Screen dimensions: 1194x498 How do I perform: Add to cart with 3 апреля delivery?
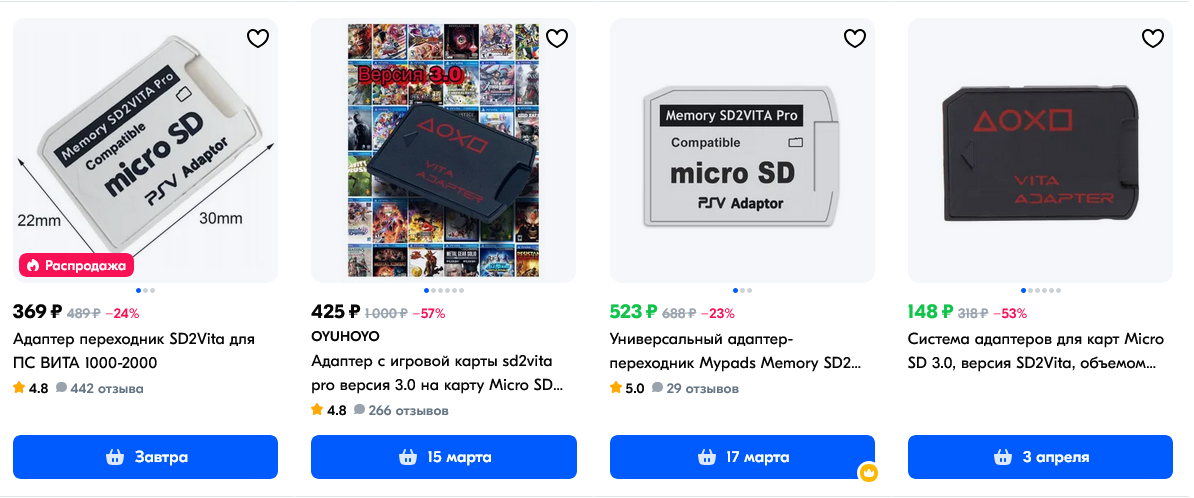(1040, 457)
